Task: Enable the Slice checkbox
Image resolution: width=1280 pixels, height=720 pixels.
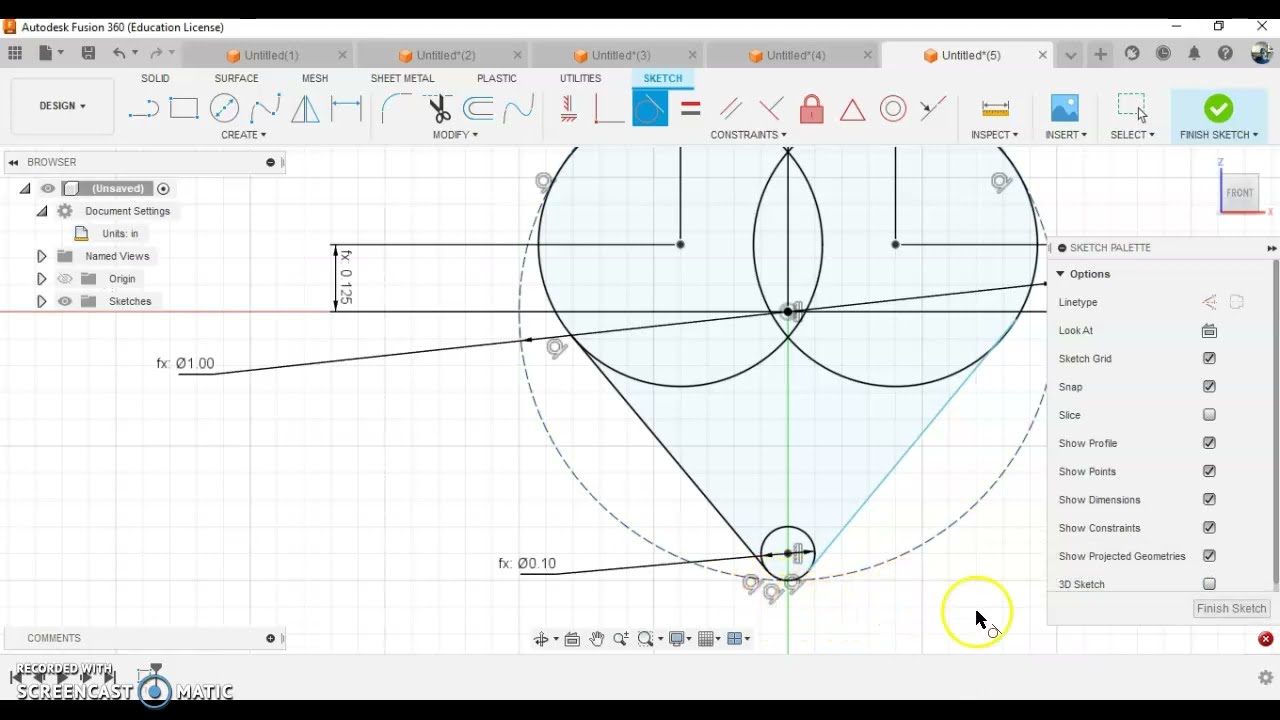Action: point(1209,415)
